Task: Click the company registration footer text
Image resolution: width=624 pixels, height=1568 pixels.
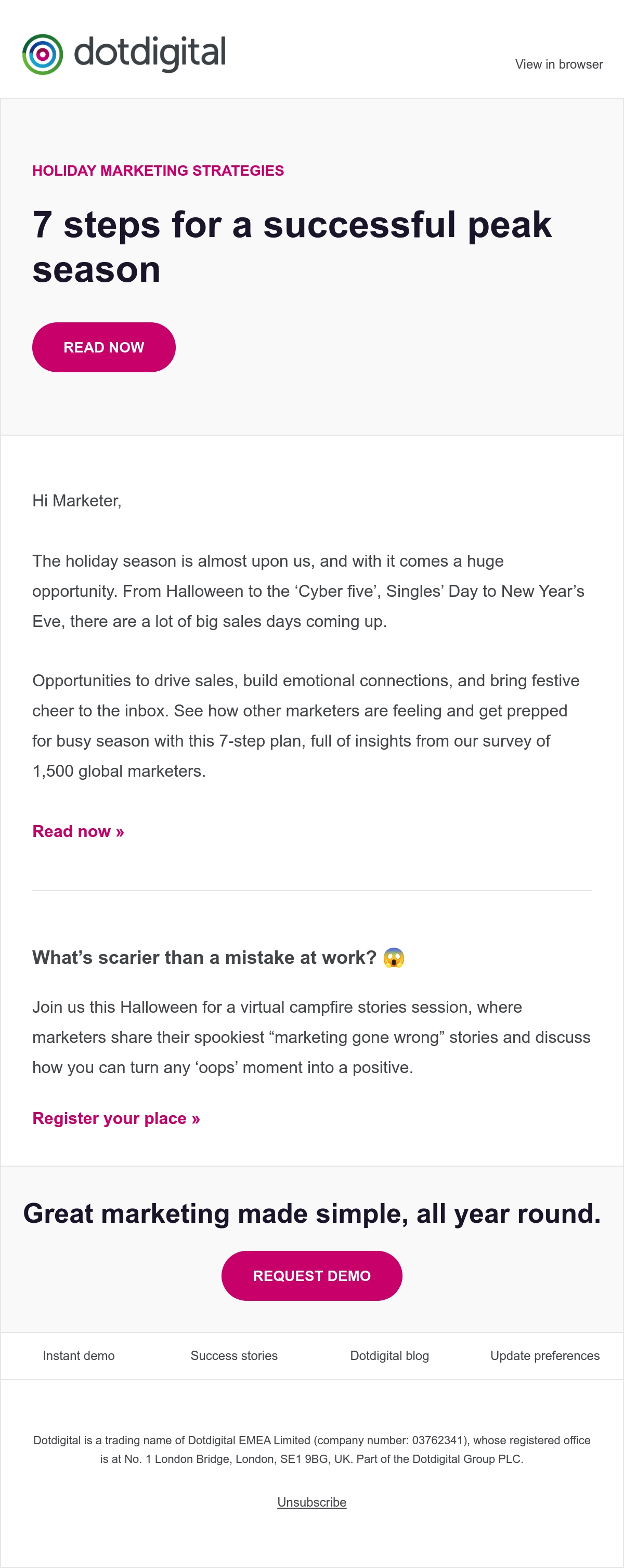Action: click(311, 1449)
